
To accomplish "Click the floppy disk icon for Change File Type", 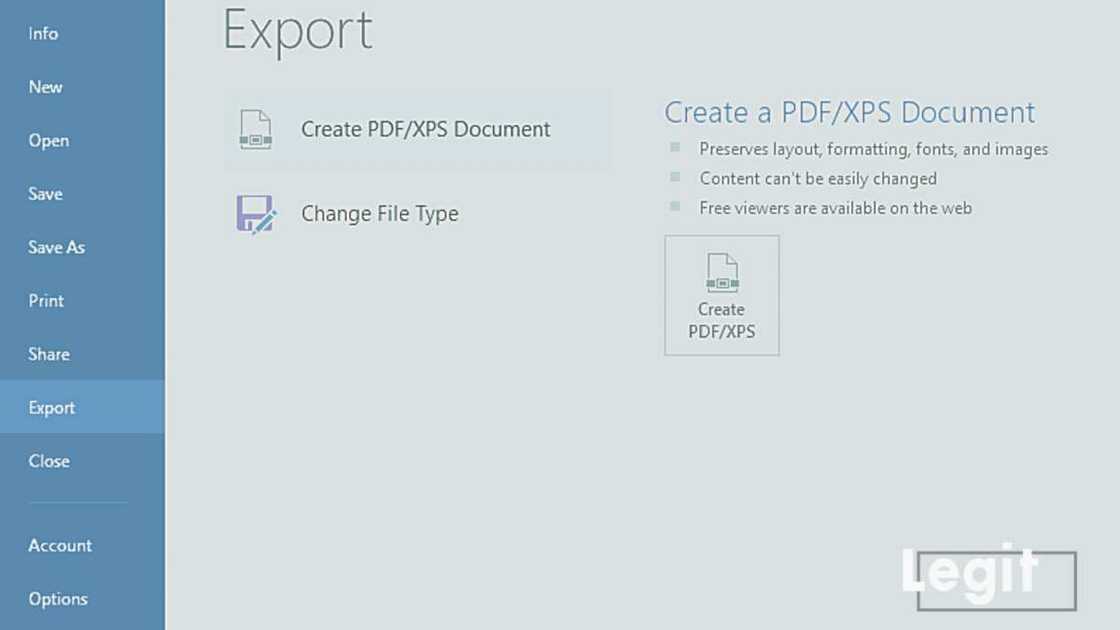I will click(x=255, y=214).
